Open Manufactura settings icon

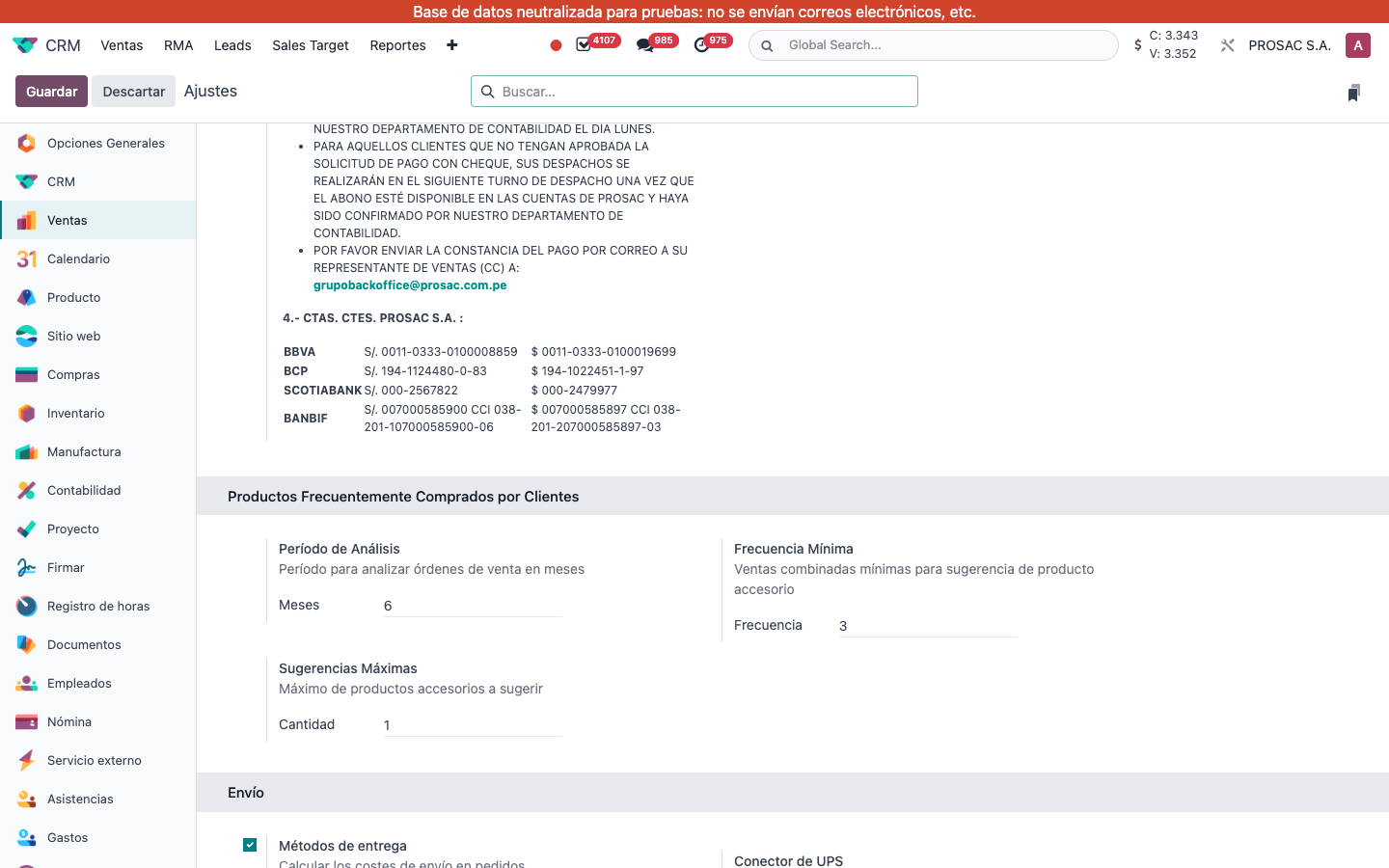[27, 451]
